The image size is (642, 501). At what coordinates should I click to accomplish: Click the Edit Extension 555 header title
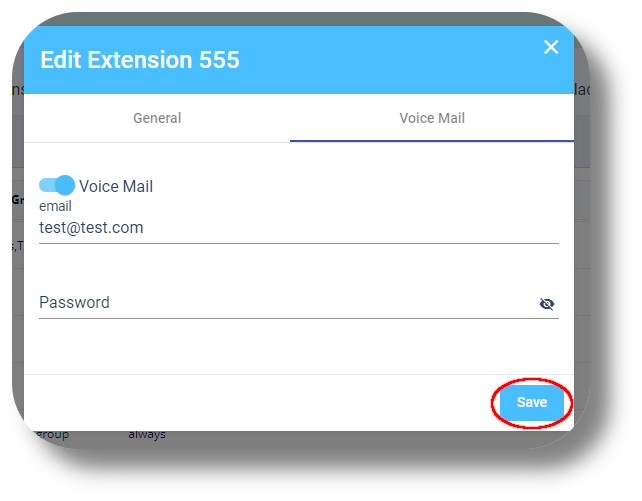point(140,60)
